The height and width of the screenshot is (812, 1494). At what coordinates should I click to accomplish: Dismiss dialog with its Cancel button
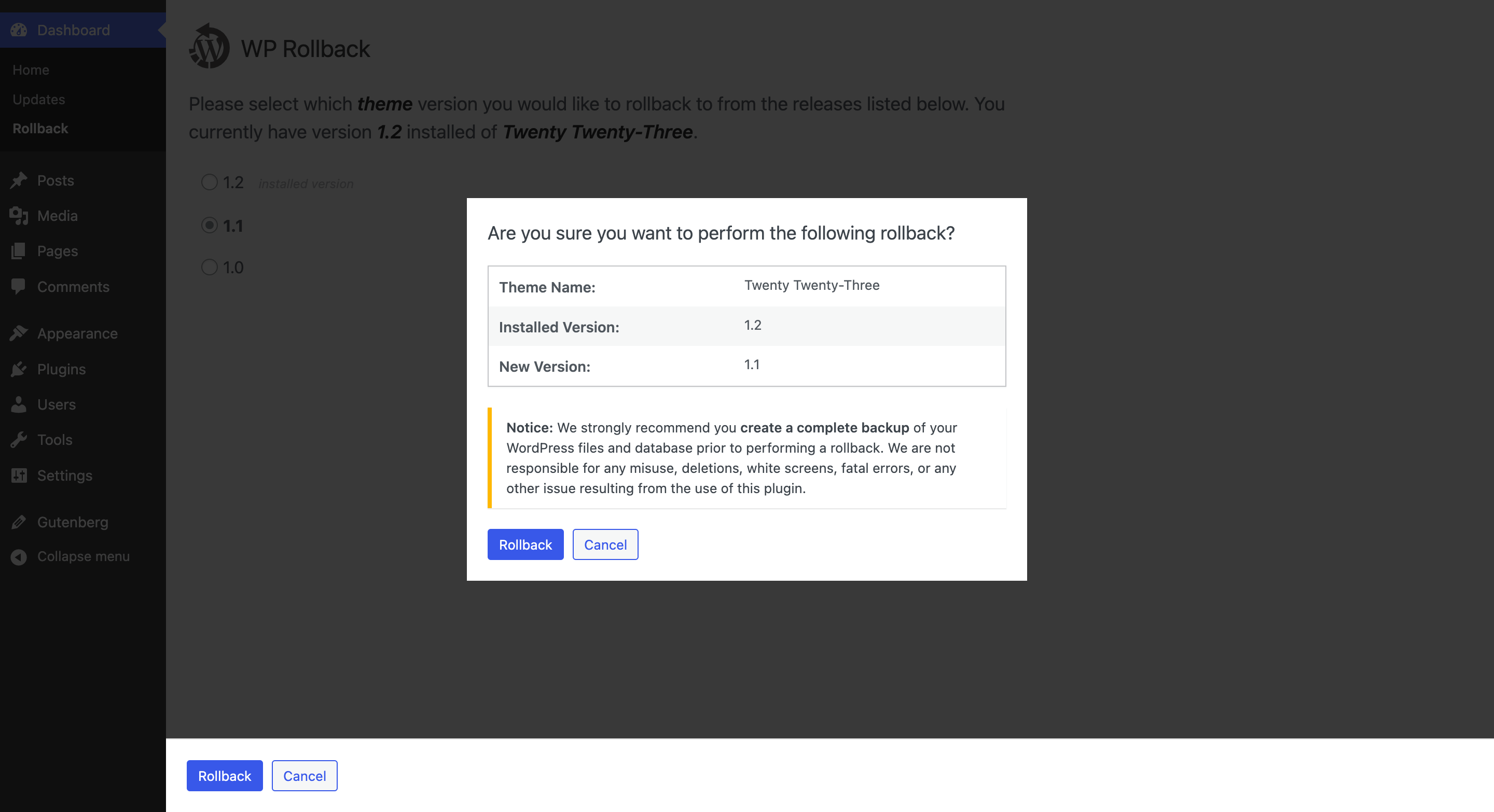(x=605, y=544)
